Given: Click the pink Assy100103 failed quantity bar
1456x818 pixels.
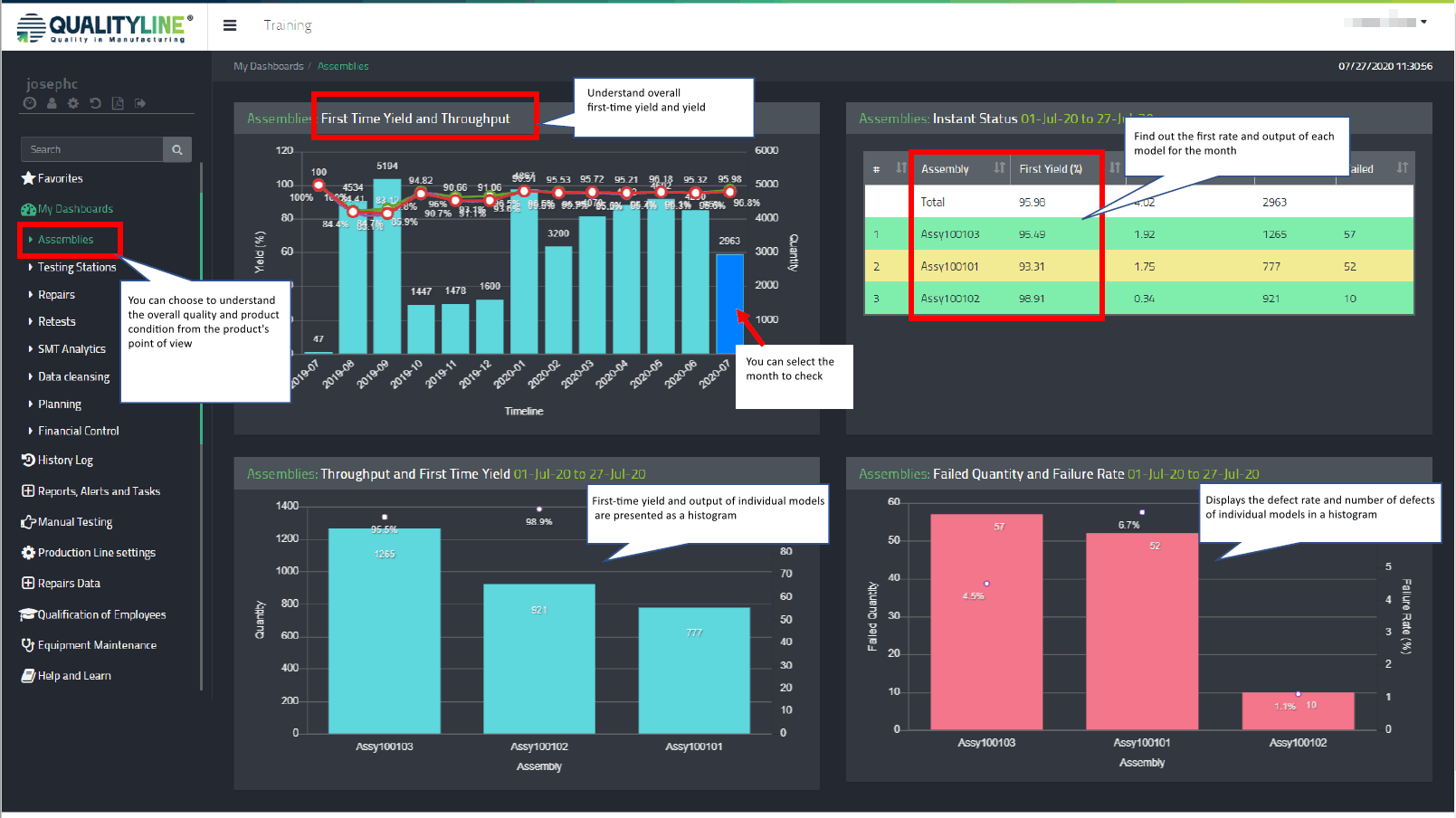Looking at the screenshot, I should 986,622.
